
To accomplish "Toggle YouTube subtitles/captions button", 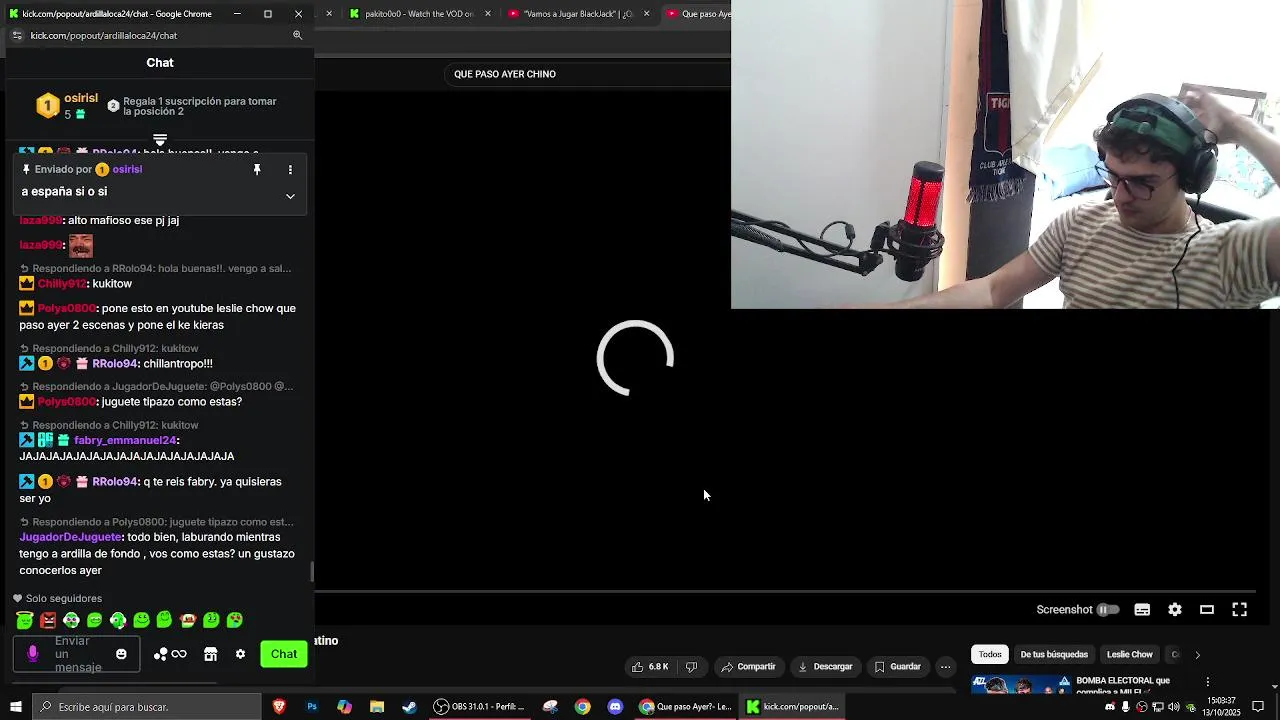I will (x=1142, y=610).
